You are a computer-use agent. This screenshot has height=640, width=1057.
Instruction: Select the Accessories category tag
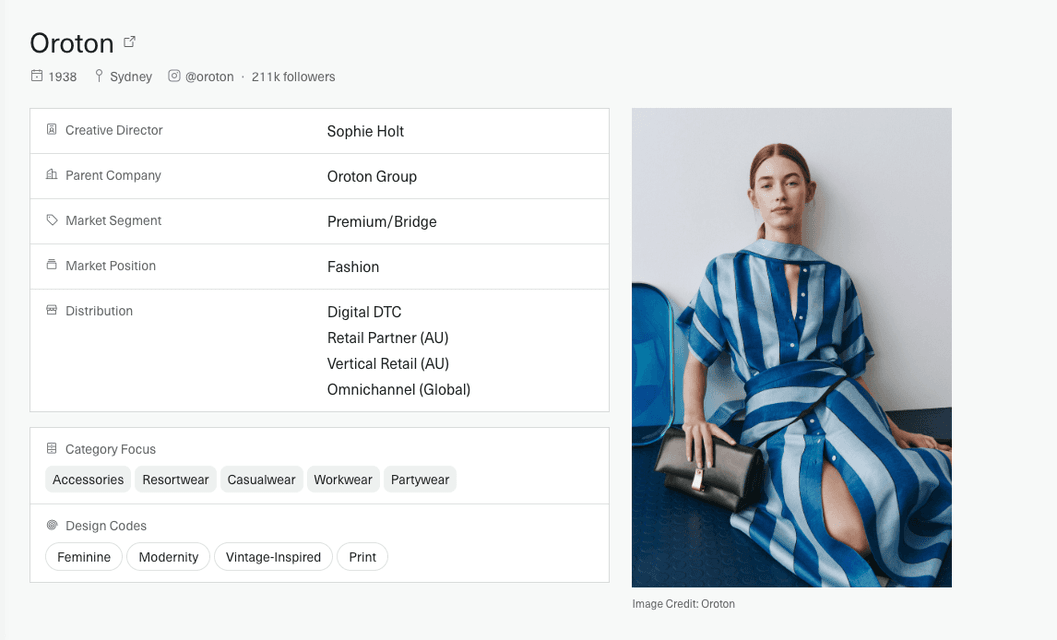88,480
